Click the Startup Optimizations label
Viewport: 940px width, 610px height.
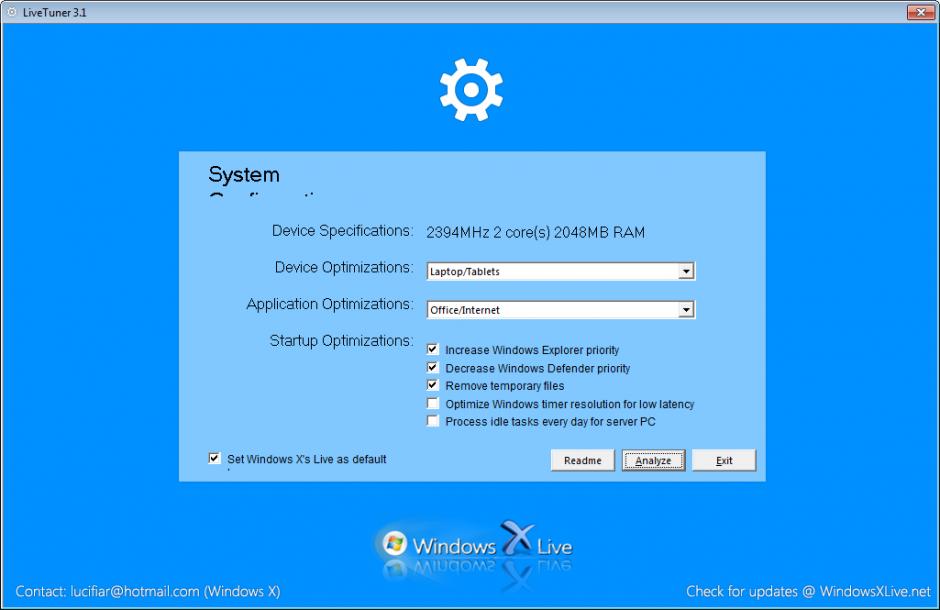(x=341, y=341)
